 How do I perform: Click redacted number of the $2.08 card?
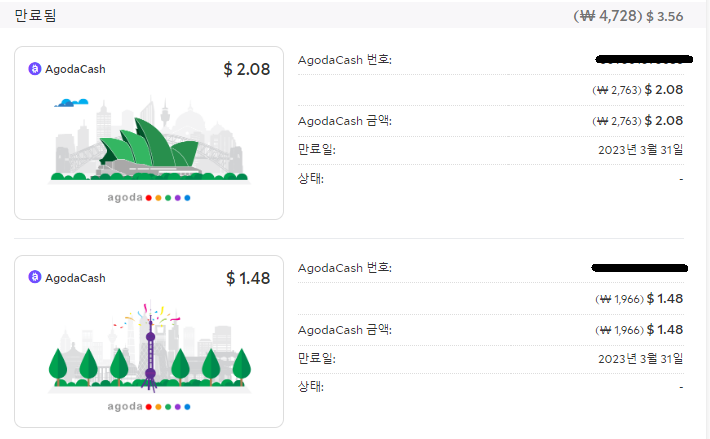tap(644, 59)
